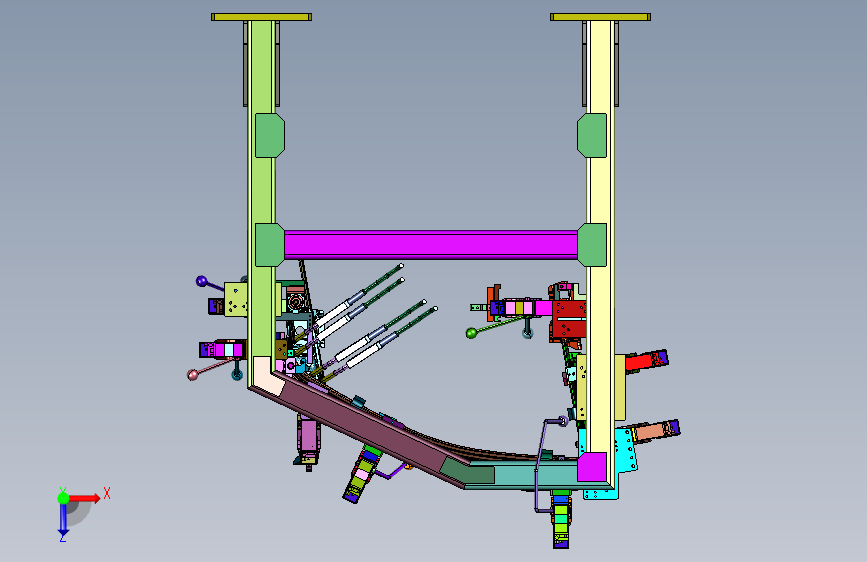Select the green gusset at the crossbeam's right end
The image size is (867, 562).
[x=592, y=245]
